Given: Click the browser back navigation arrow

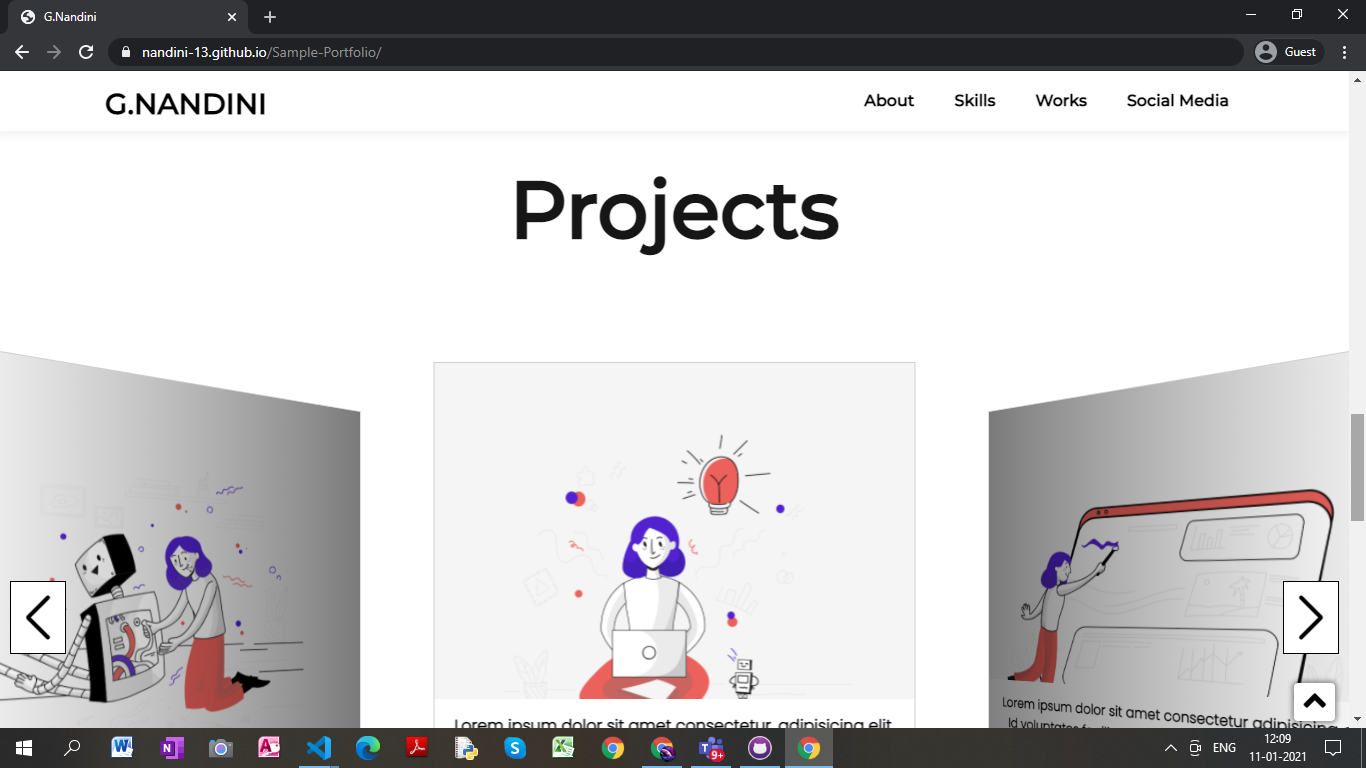Looking at the screenshot, I should pos(21,52).
